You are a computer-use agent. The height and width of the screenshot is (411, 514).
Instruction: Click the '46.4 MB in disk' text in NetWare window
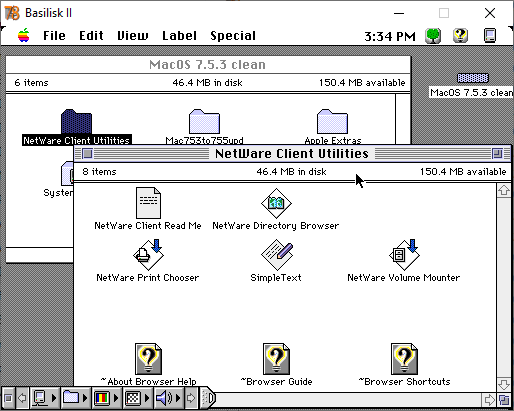tap(291, 172)
